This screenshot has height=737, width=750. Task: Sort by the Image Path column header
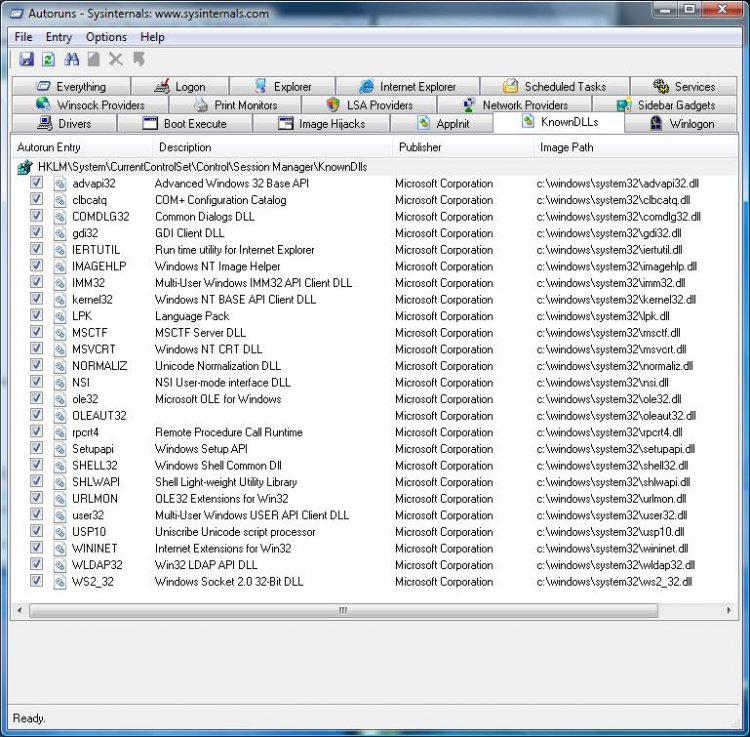click(635, 147)
